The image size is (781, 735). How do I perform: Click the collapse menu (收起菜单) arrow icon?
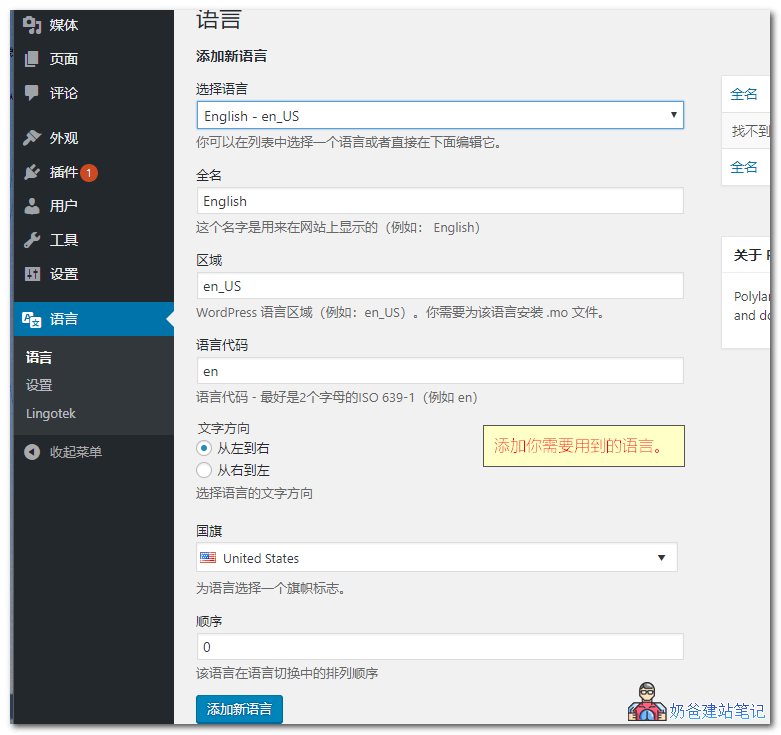pyautogui.click(x=32, y=452)
